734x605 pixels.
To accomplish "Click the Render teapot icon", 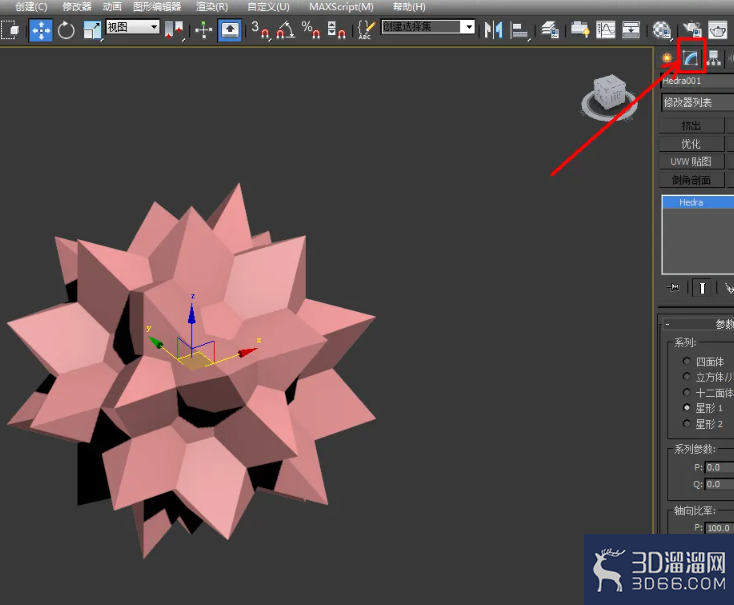I will [x=718, y=30].
